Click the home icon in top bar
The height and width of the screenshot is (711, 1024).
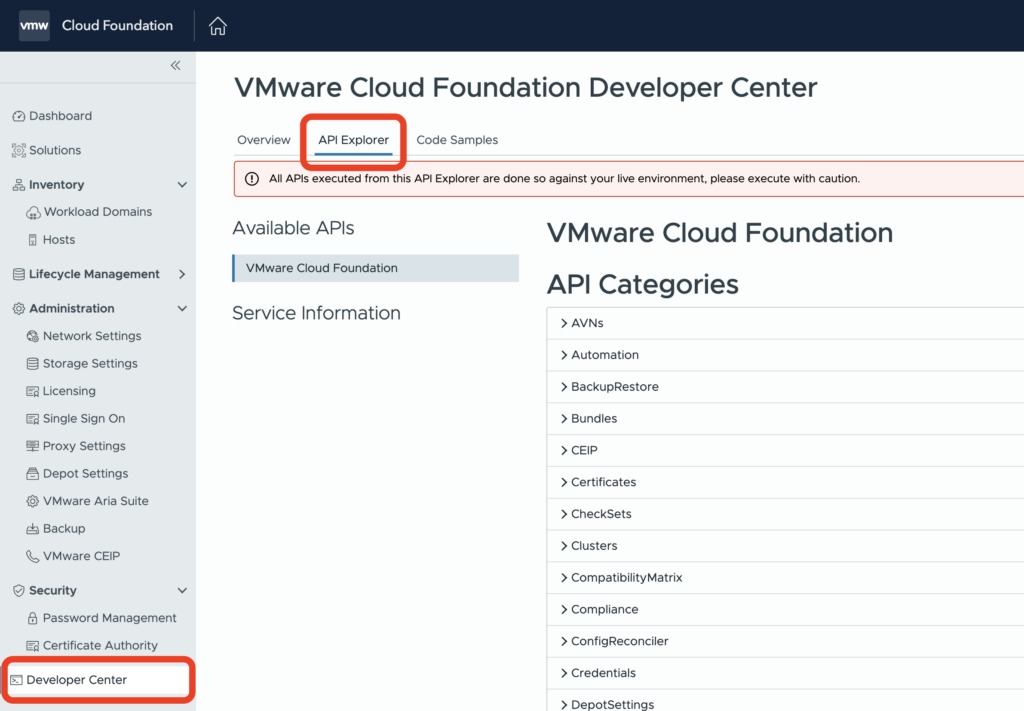[218, 26]
